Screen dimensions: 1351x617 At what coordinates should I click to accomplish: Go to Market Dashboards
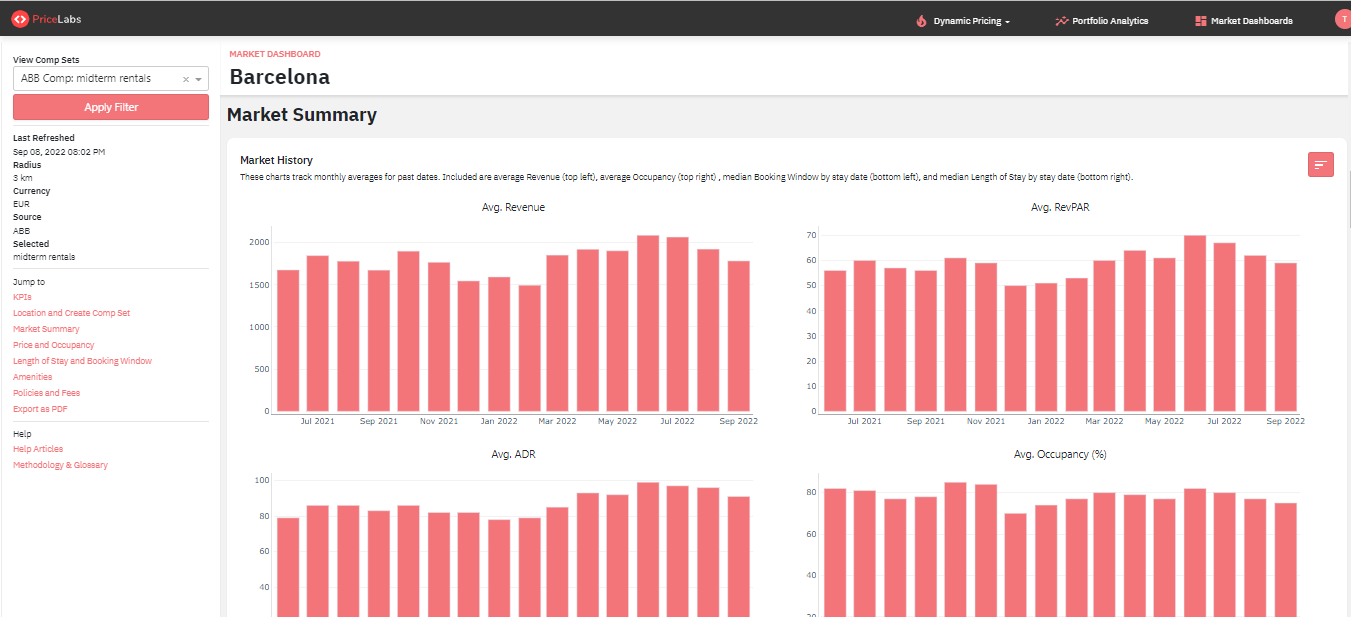(1251, 21)
